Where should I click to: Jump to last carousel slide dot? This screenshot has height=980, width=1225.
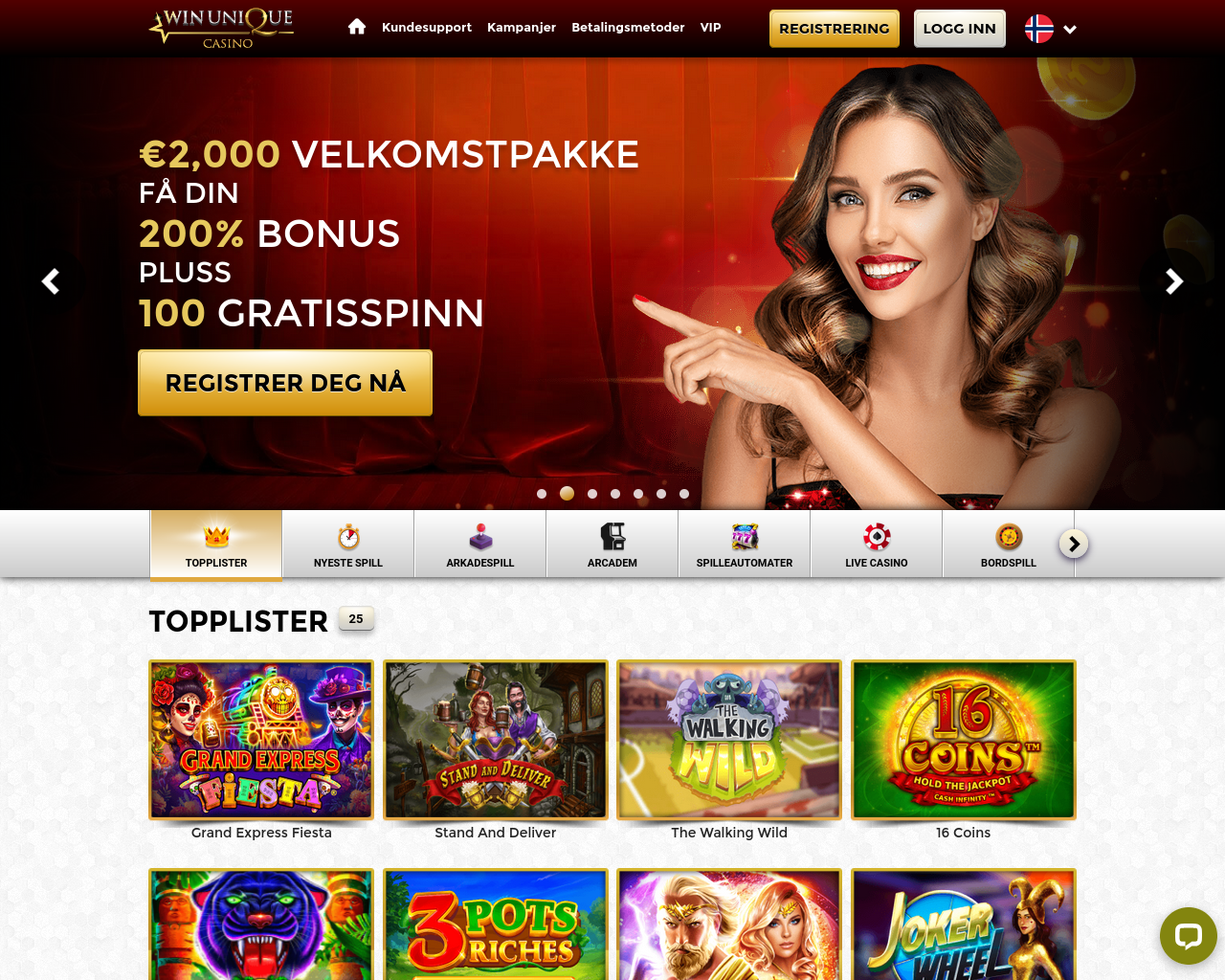(x=684, y=494)
